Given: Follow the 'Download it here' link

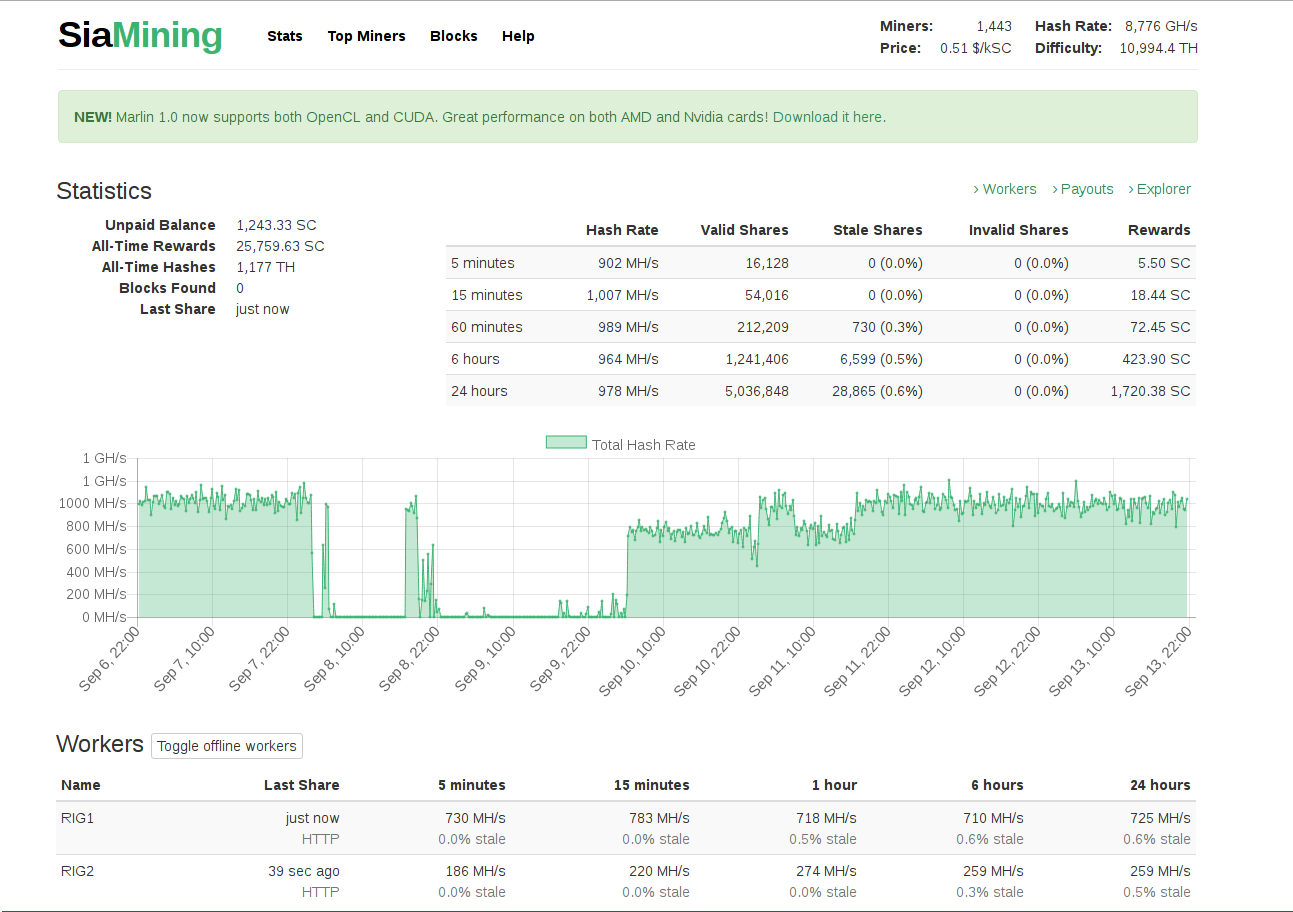Looking at the screenshot, I should pyautogui.click(x=828, y=117).
